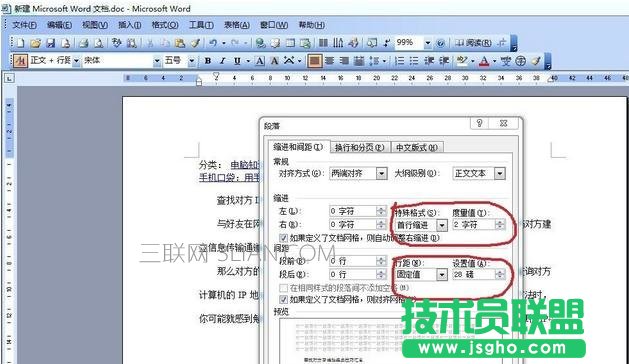Open Print Preview from the toolbar
Screen dimensions: 629x364
pyautogui.click(x=99, y=43)
